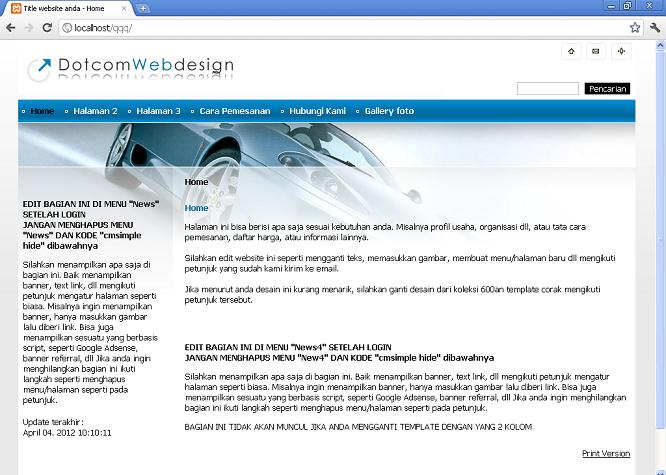Click the car banner image
The image size is (666, 475).
[x=327, y=146]
